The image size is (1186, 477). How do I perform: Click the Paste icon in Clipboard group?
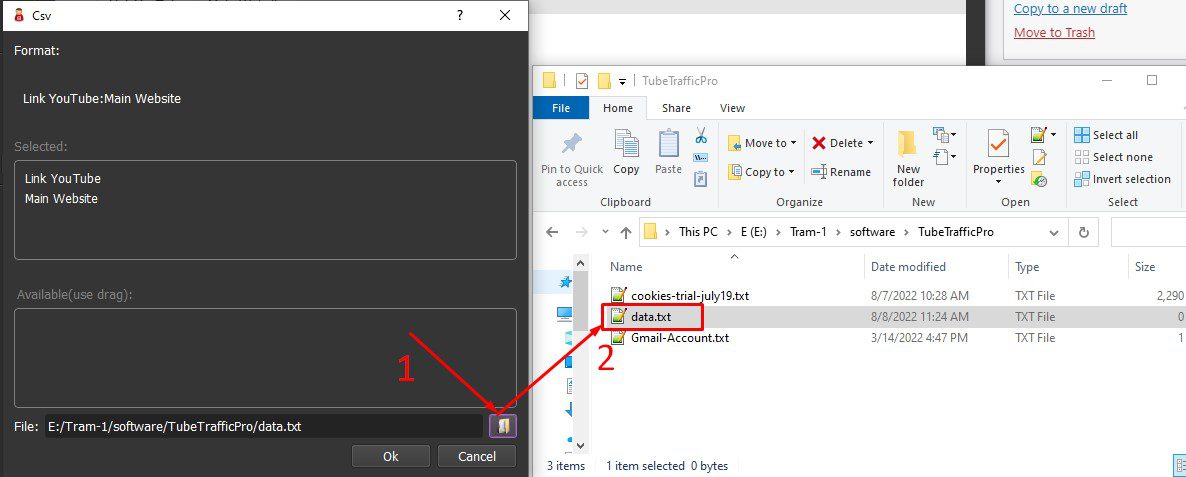coord(669,143)
